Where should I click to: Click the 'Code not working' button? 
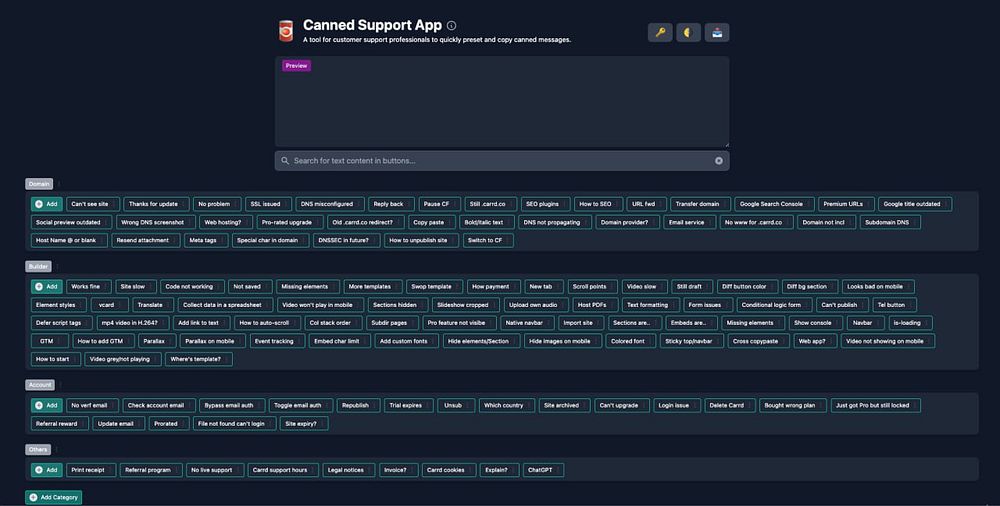(192, 286)
